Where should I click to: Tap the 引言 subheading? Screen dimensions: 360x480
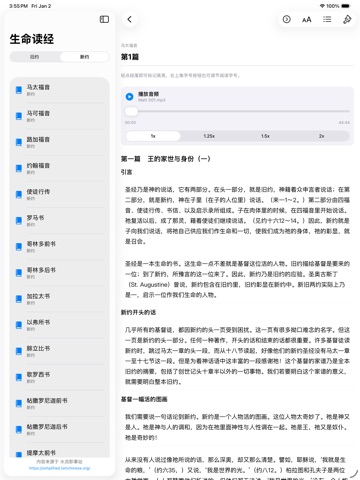pos(126,172)
